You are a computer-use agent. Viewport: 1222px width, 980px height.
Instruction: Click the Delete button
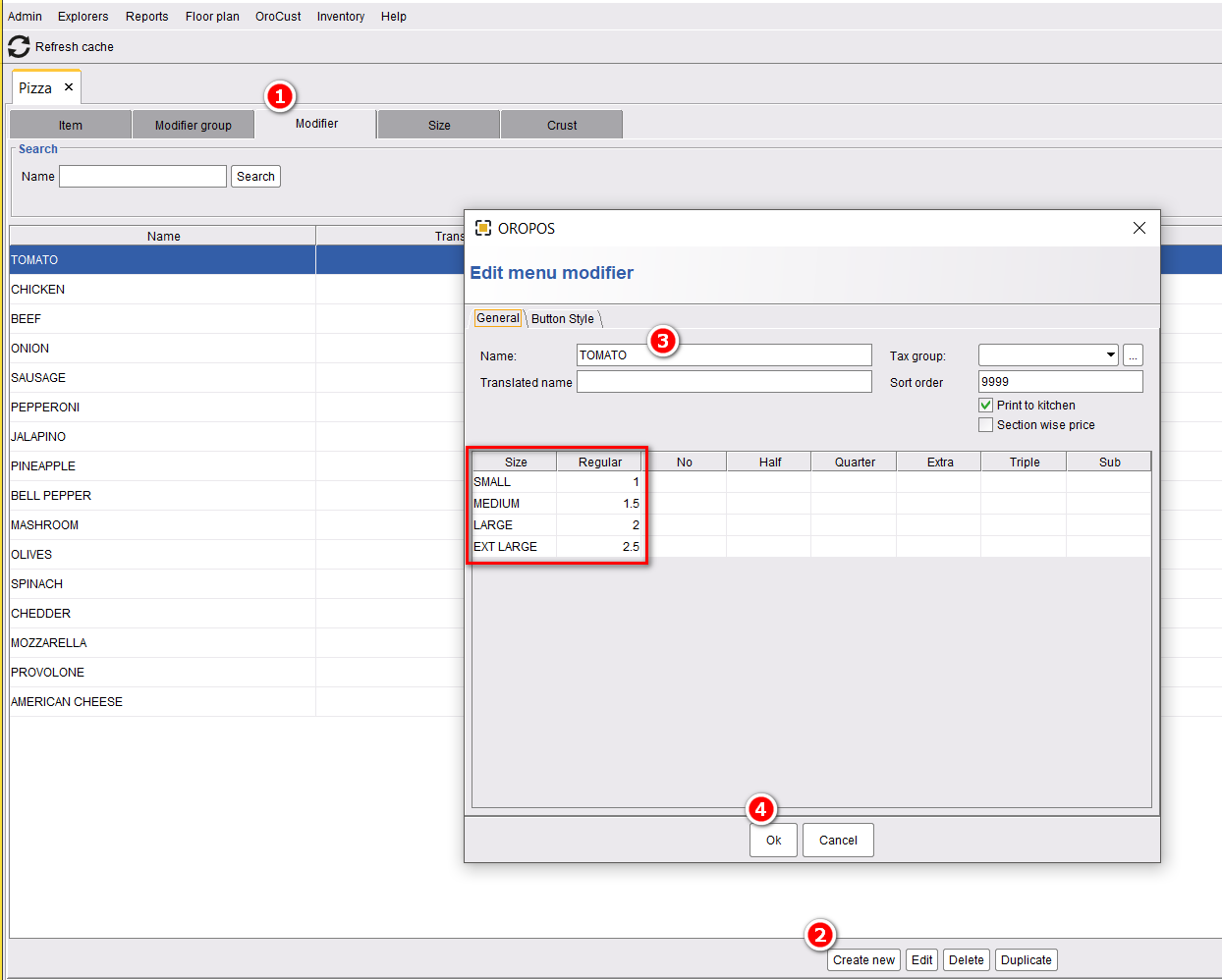tap(967, 960)
